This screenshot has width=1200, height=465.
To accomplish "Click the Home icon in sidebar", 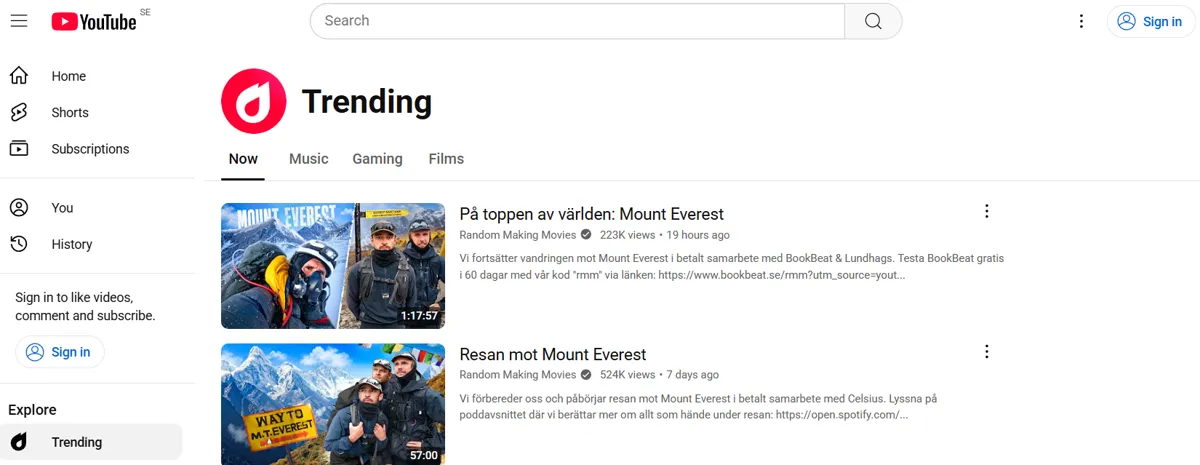I will click(x=19, y=76).
